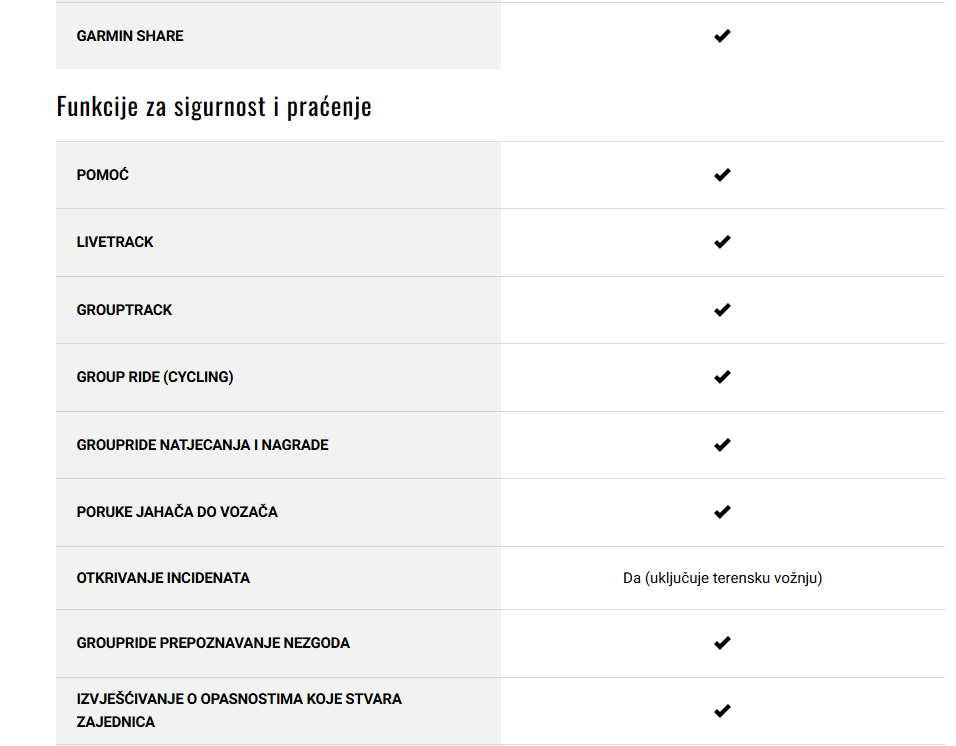Click the 'Da (uključuje terensku vožnju)' text
This screenshot has height=746, width=956.
722,578
